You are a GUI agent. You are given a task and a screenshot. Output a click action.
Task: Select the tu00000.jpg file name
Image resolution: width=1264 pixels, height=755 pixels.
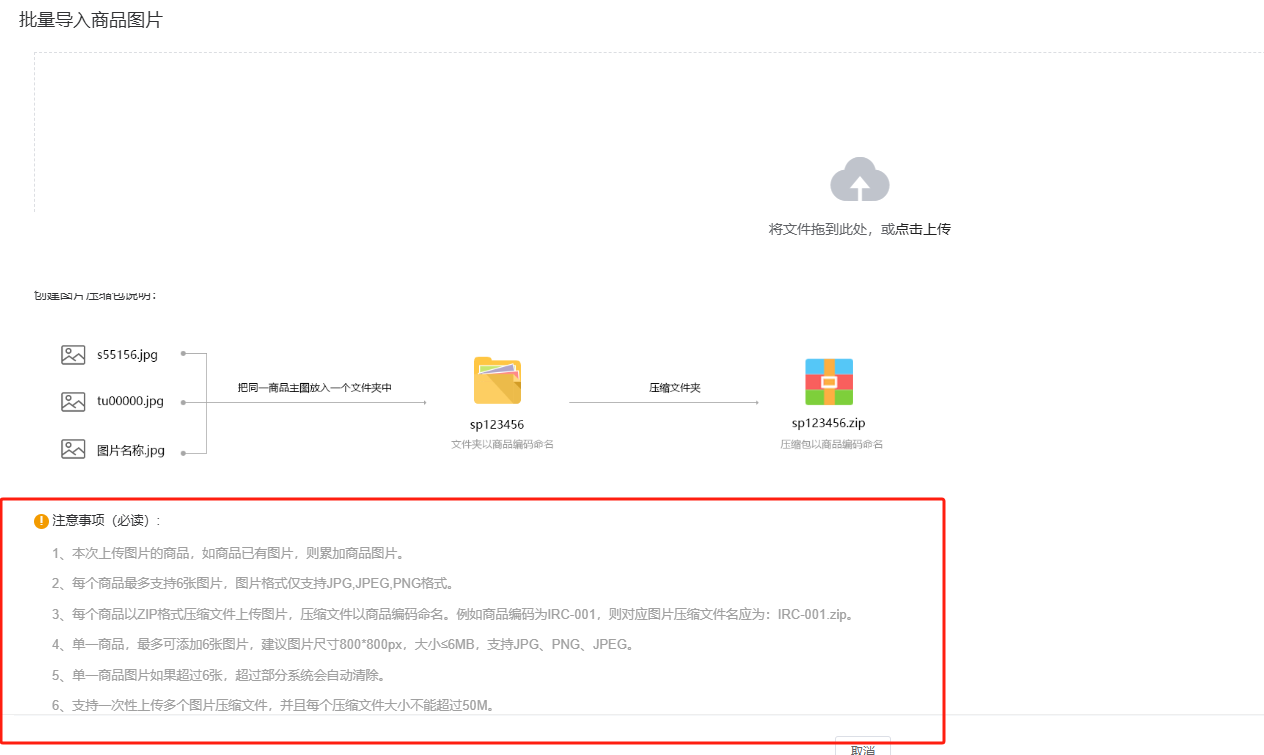[x=130, y=402]
